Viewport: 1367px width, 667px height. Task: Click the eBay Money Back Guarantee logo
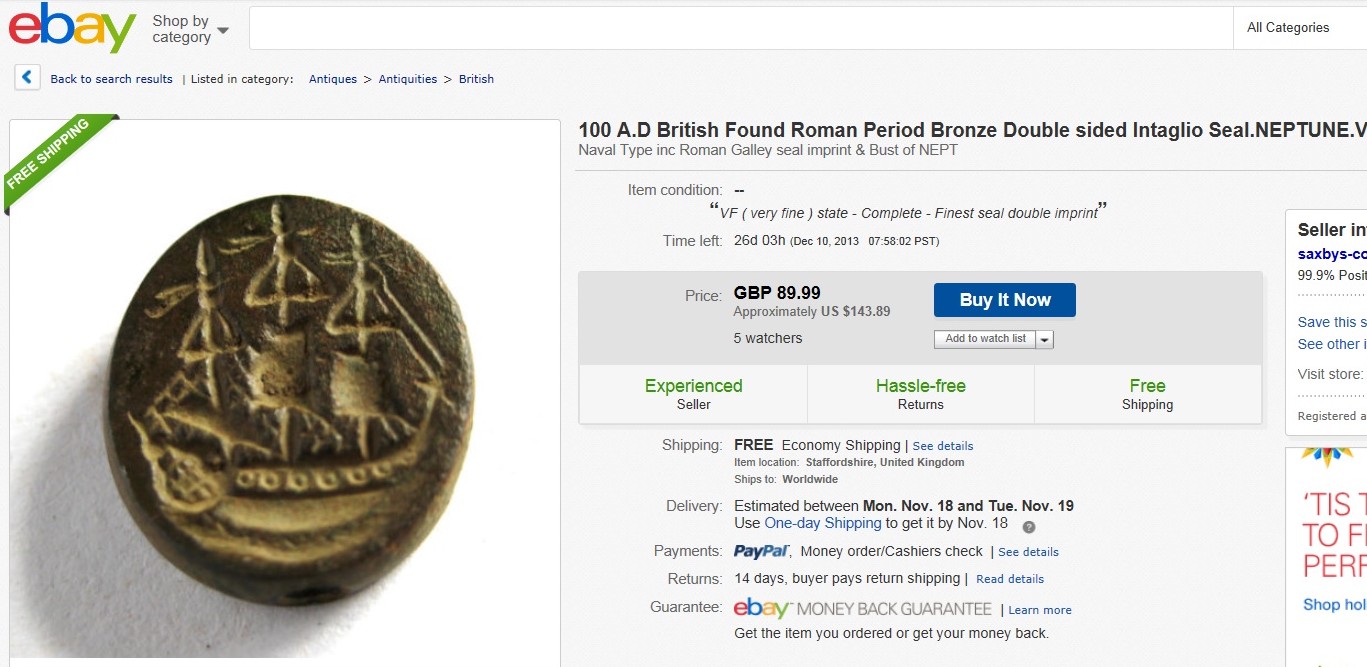pos(862,609)
